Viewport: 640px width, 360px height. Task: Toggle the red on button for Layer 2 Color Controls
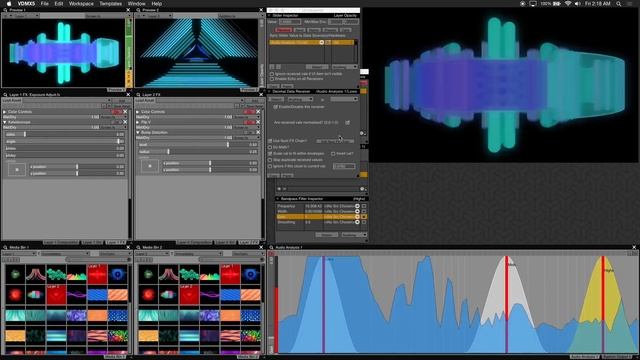click(250, 111)
